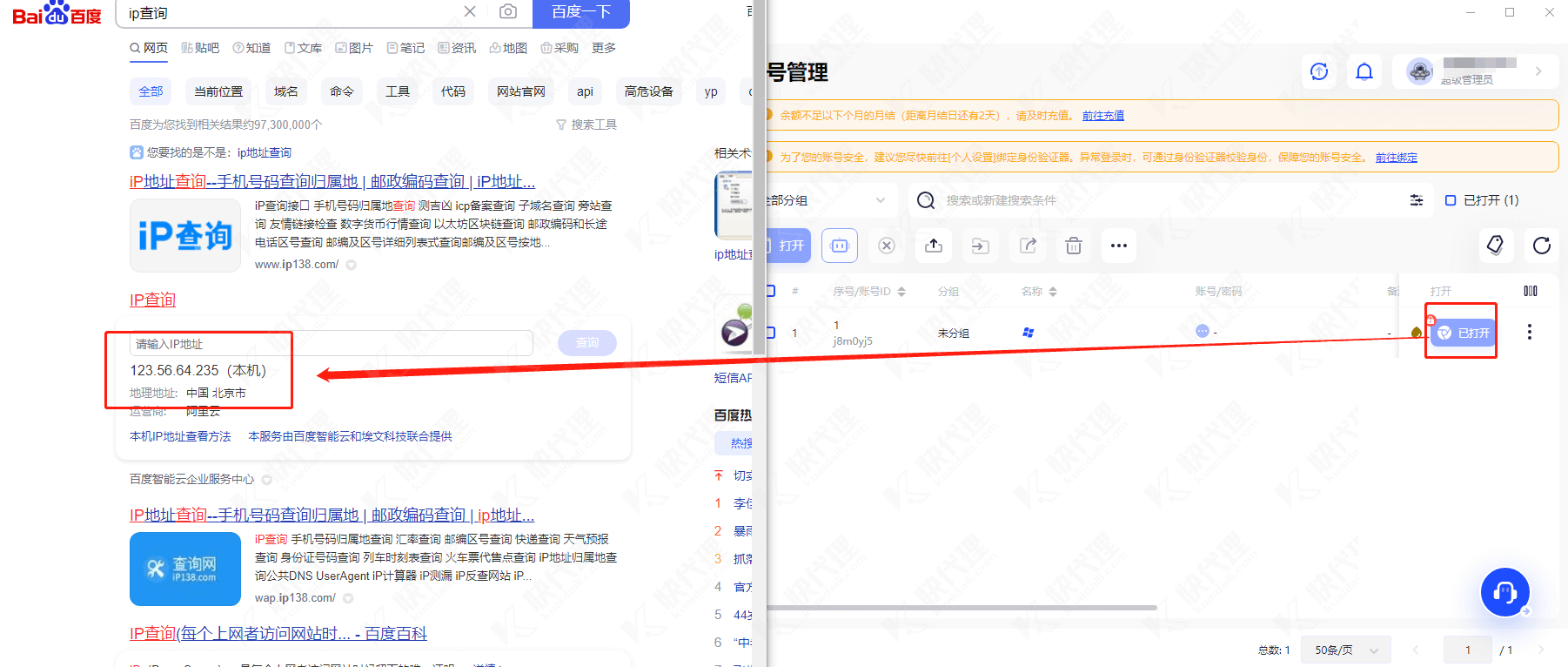
Task: Click the trash delete icon in toolbar
Action: coord(1073,246)
